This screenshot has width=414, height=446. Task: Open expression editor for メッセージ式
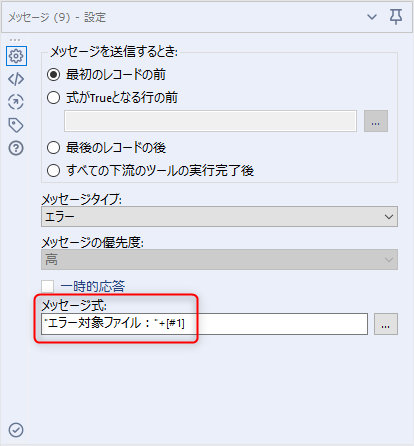click(386, 324)
